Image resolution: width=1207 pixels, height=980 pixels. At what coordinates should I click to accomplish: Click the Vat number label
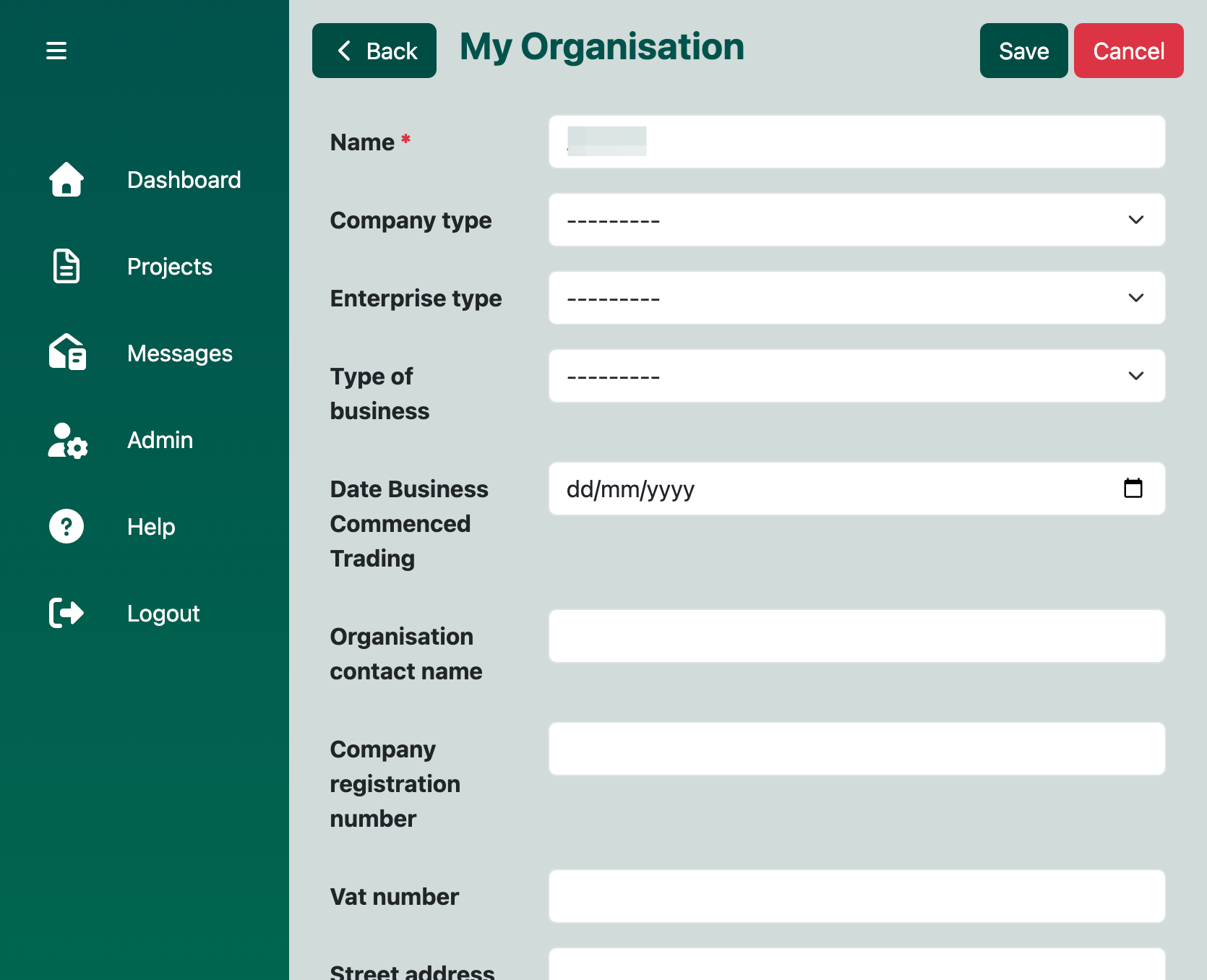(395, 897)
